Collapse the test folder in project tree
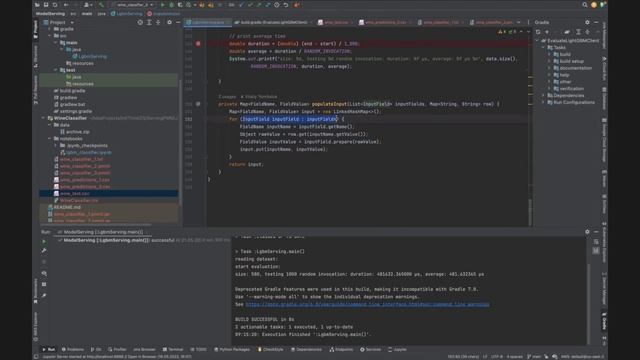The image size is (640, 360). point(56,70)
